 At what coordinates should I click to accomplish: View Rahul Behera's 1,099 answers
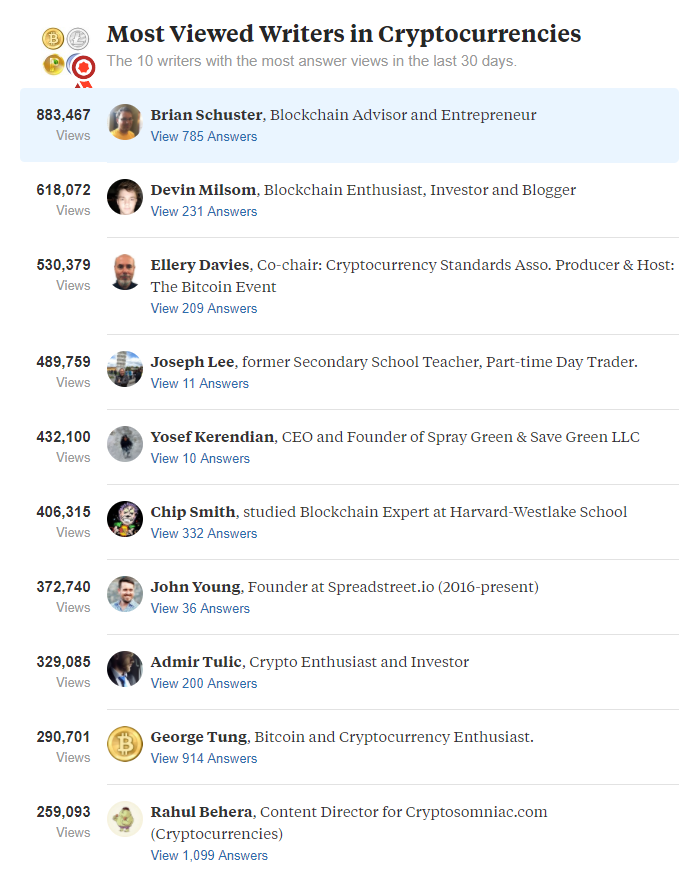point(209,856)
